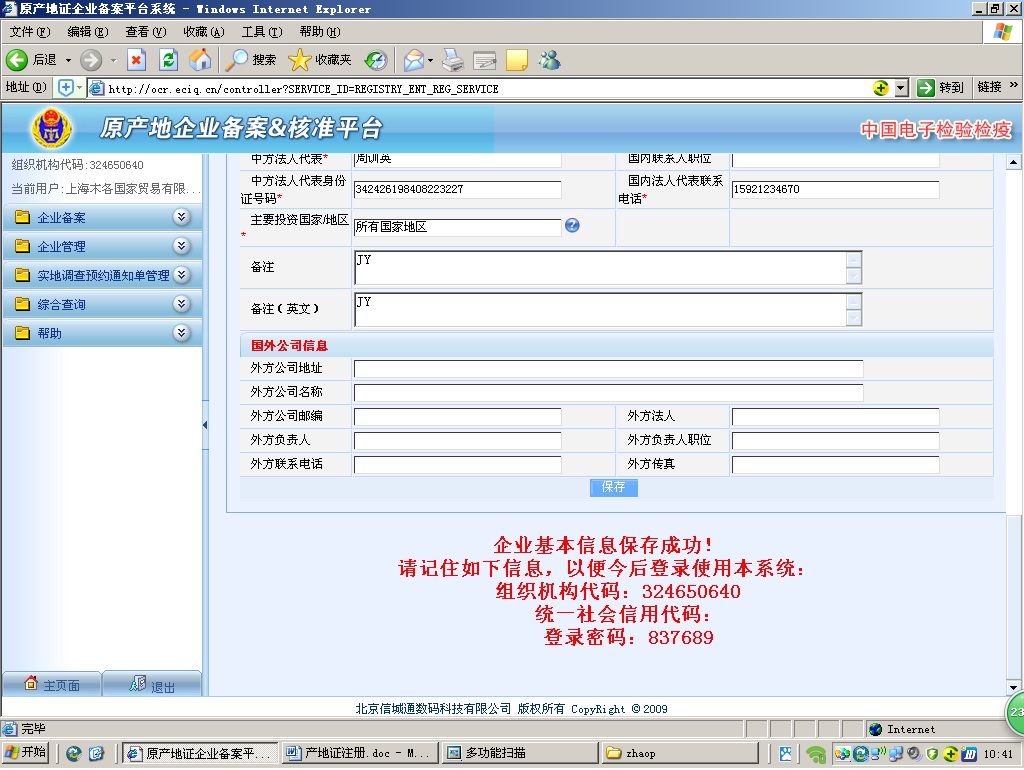Click the print icon on the toolbar
This screenshot has width=1024, height=770.
click(452, 60)
